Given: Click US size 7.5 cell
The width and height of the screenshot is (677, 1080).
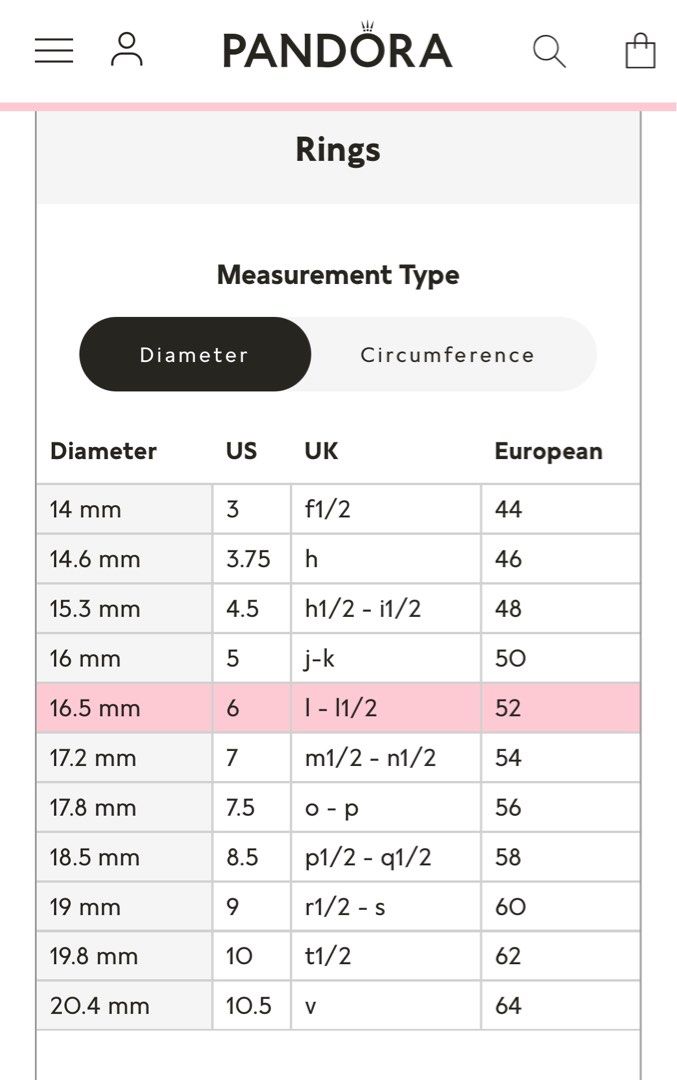Looking at the screenshot, I should [241, 807].
